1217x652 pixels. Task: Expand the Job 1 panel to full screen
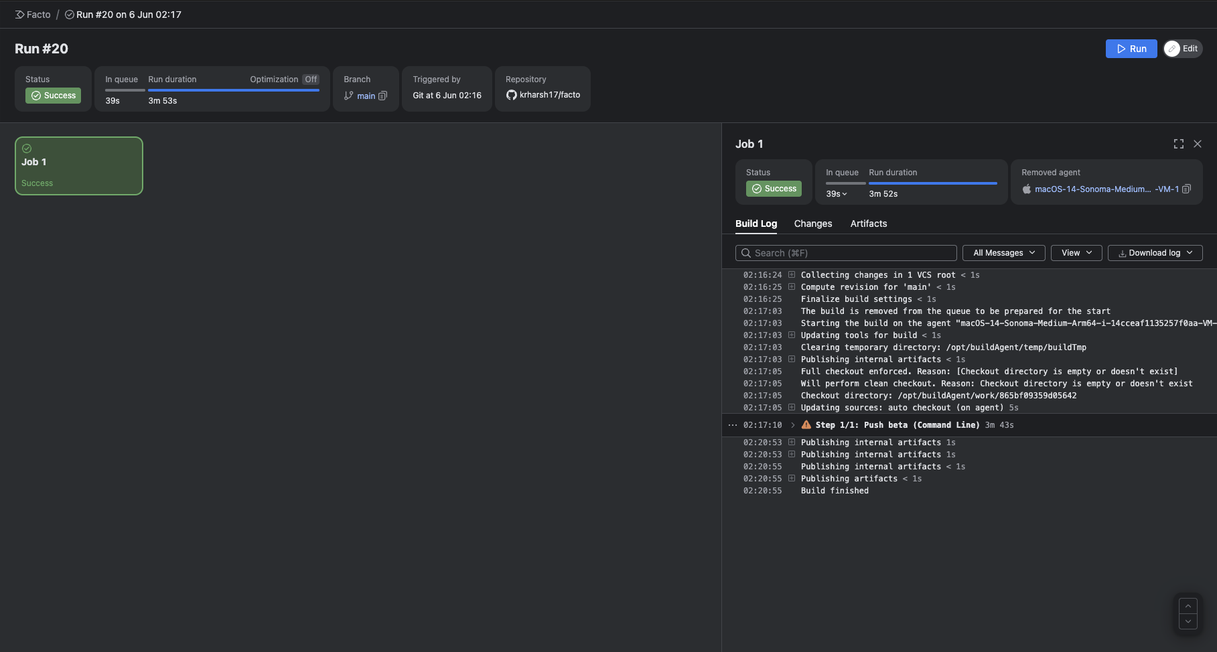coord(1178,144)
